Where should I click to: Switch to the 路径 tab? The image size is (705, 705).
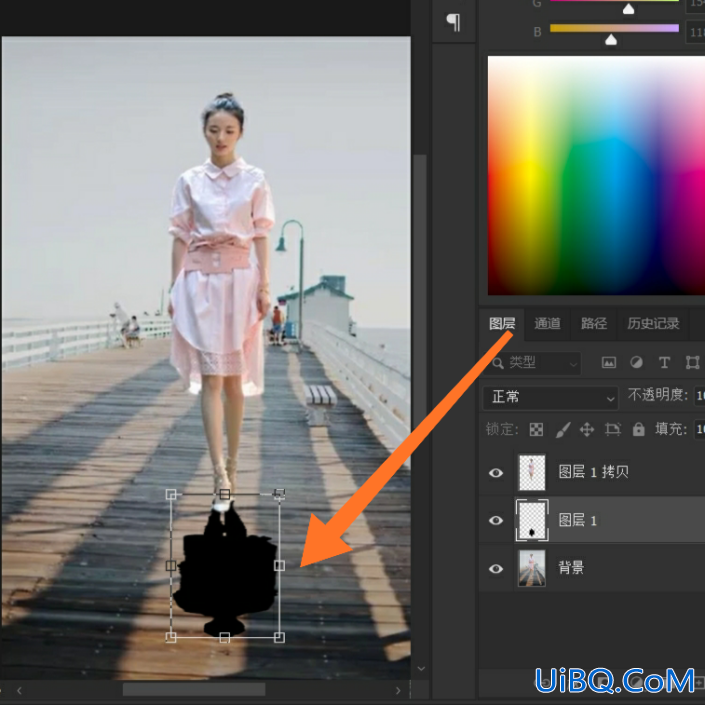pos(593,324)
